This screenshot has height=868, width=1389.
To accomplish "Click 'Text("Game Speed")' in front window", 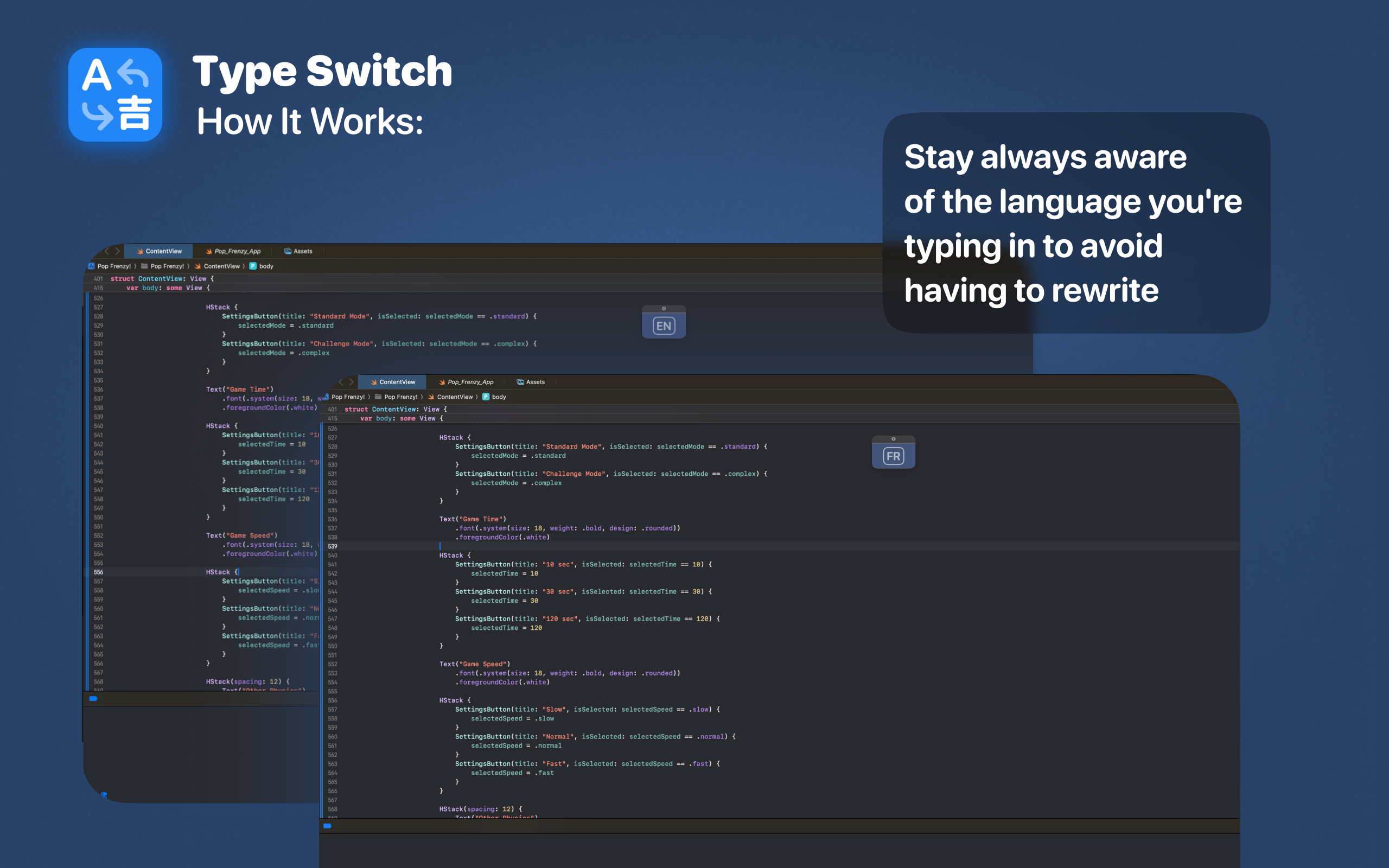I will tap(475, 664).
